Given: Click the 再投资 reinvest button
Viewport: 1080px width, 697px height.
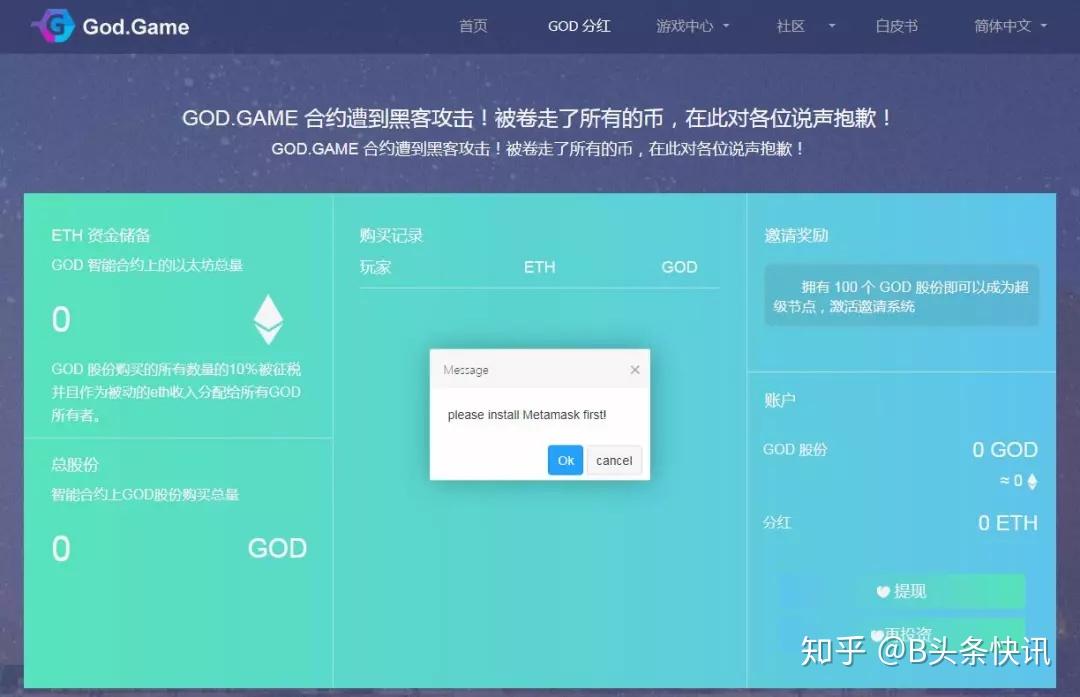Looking at the screenshot, I should pyautogui.click(x=902, y=633).
